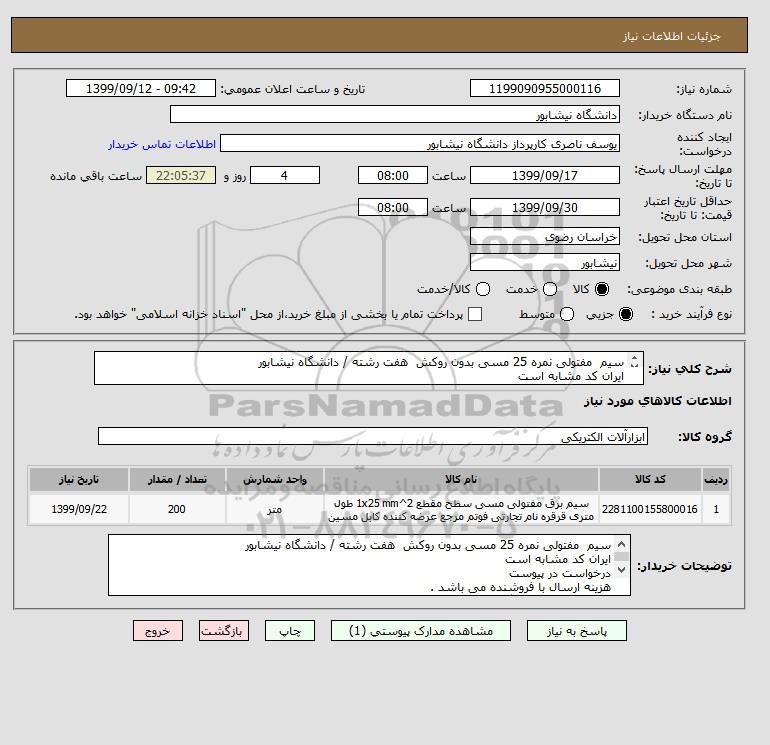
Task: Click the request creator name field
Action: click(x=420, y=143)
